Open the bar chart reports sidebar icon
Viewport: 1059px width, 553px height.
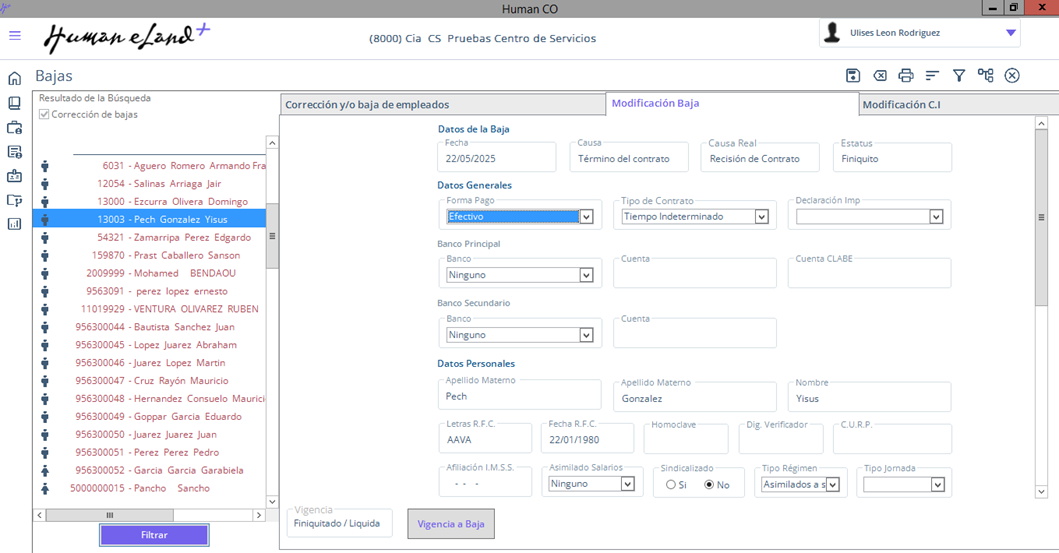[x=15, y=224]
